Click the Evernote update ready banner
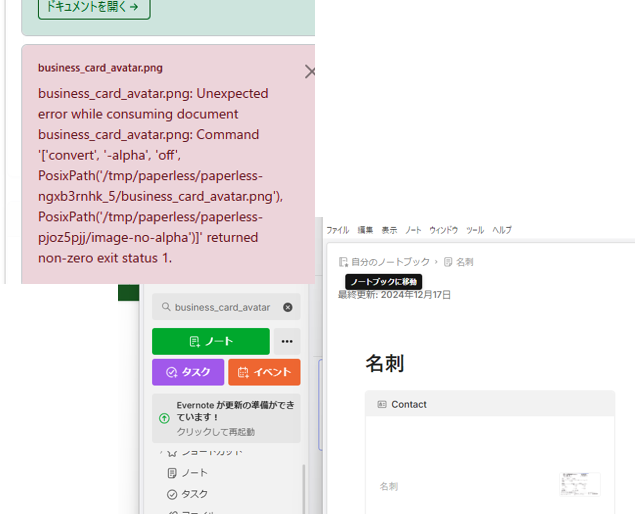Image resolution: width=635 pixels, height=514 pixels. [226, 418]
